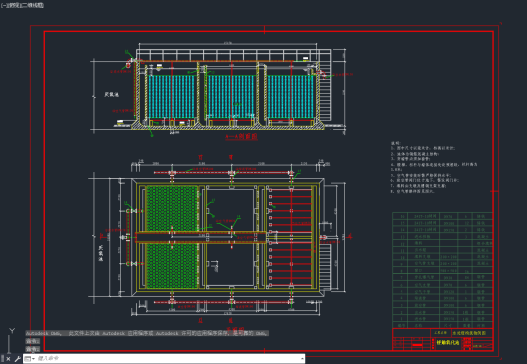The image size is (527, 364).
Task: Open command line customize wrench menu
Action: [17, 359]
